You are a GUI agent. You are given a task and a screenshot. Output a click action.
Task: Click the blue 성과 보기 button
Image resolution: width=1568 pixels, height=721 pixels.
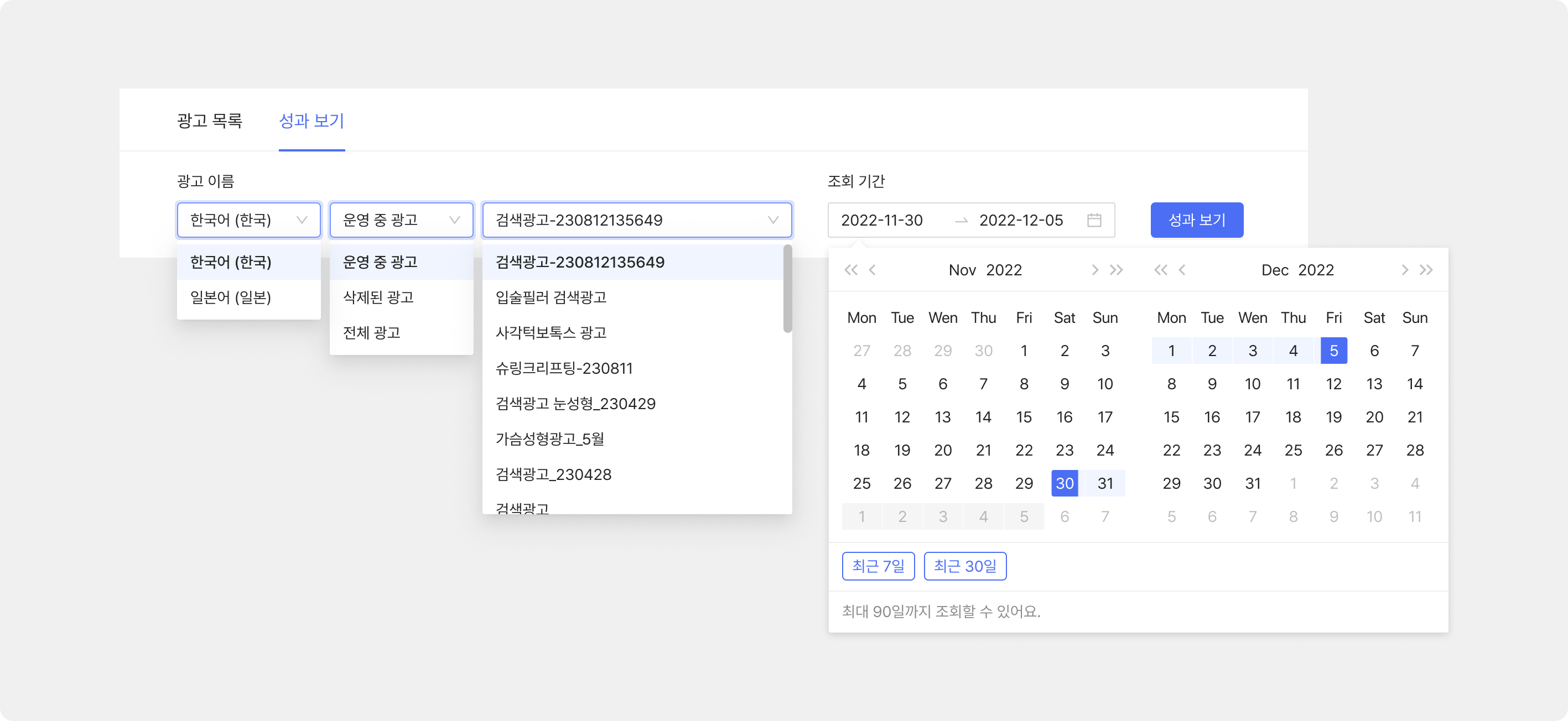(x=1196, y=220)
